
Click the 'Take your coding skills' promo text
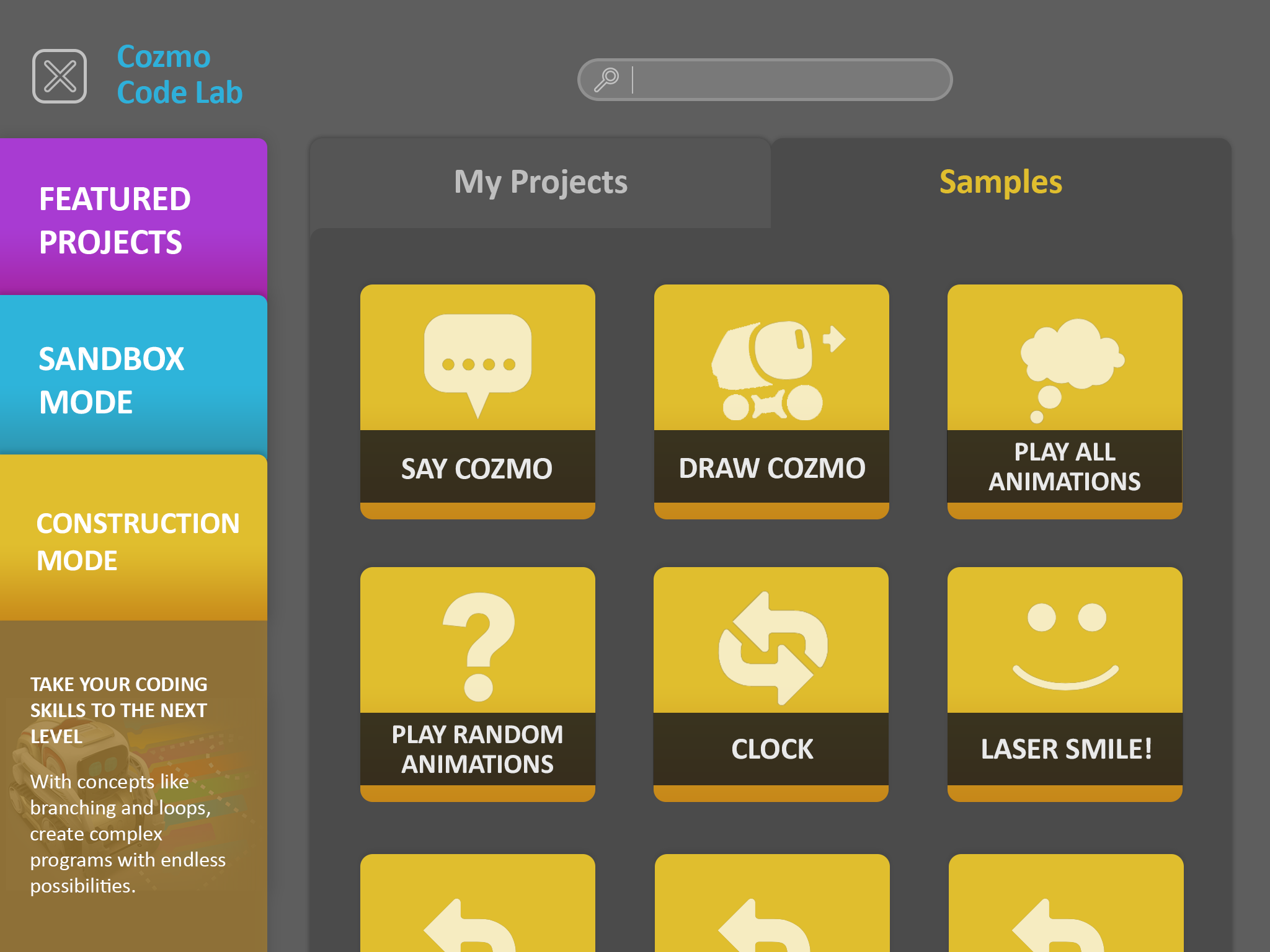point(119,710)
